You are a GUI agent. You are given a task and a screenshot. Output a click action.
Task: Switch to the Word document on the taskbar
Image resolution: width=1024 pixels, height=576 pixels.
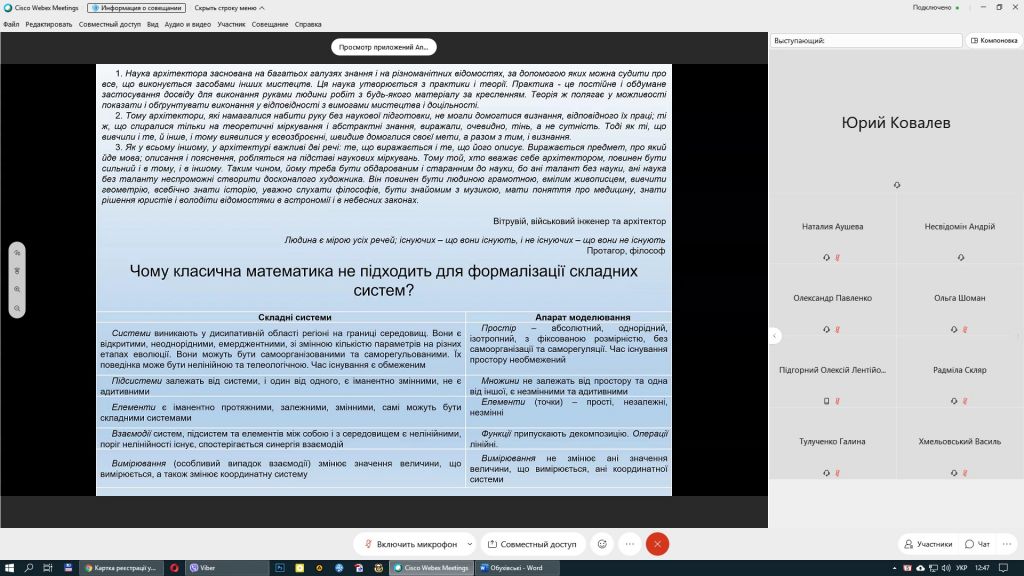coord(517,568)
